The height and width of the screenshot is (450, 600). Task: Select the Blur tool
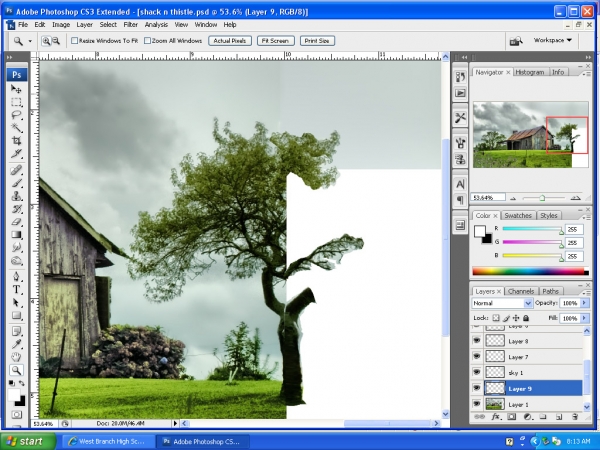16,248
